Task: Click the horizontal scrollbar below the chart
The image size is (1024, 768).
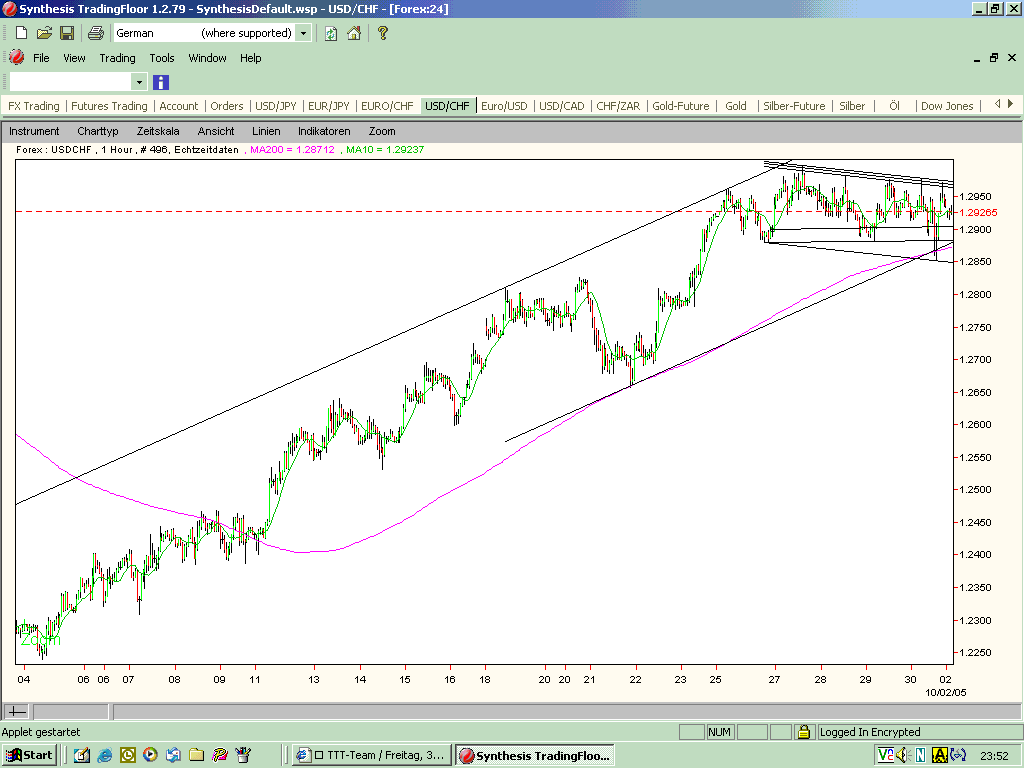Action: coord(566,711)
